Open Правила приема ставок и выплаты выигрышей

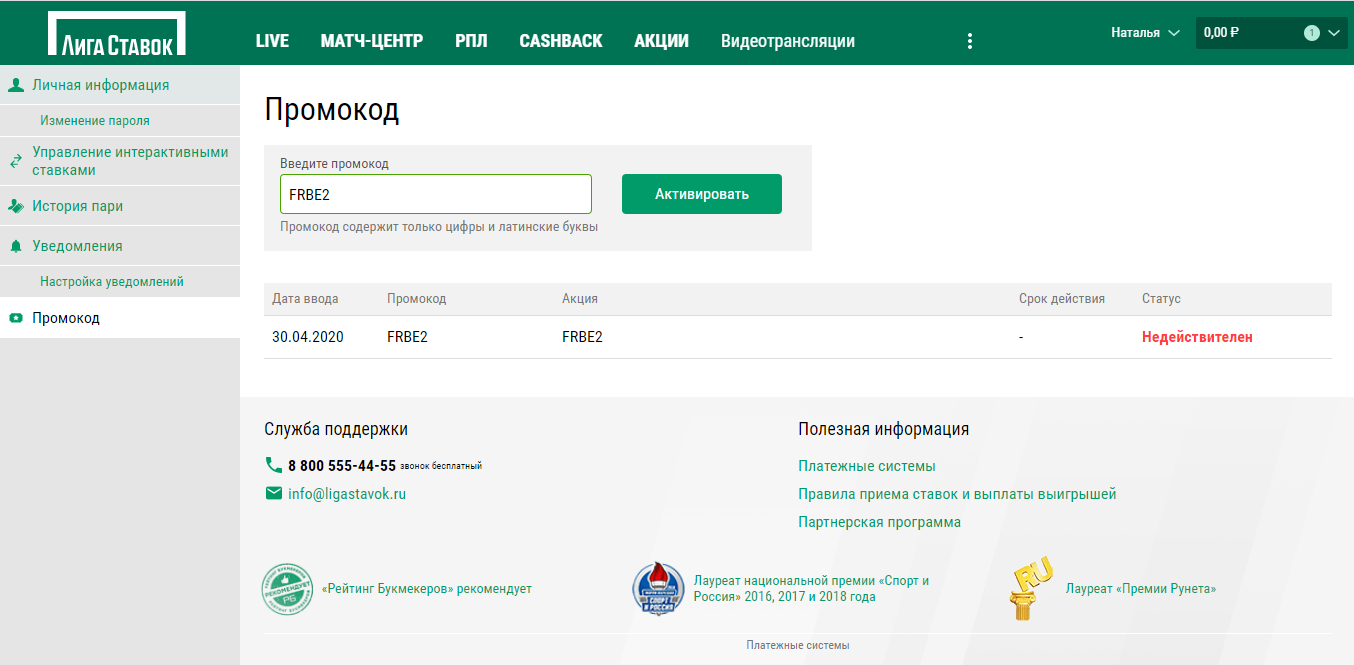(x=957, y=494)
